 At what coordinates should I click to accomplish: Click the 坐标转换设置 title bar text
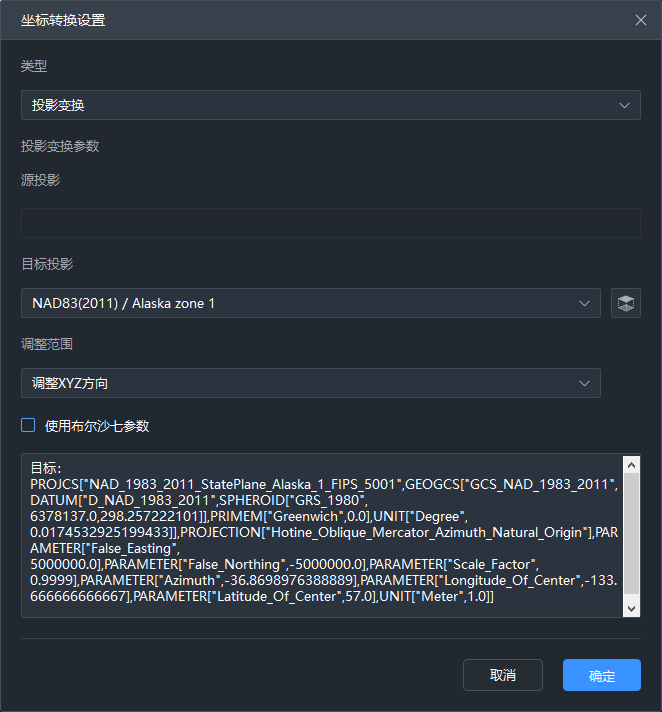point(63,20)
